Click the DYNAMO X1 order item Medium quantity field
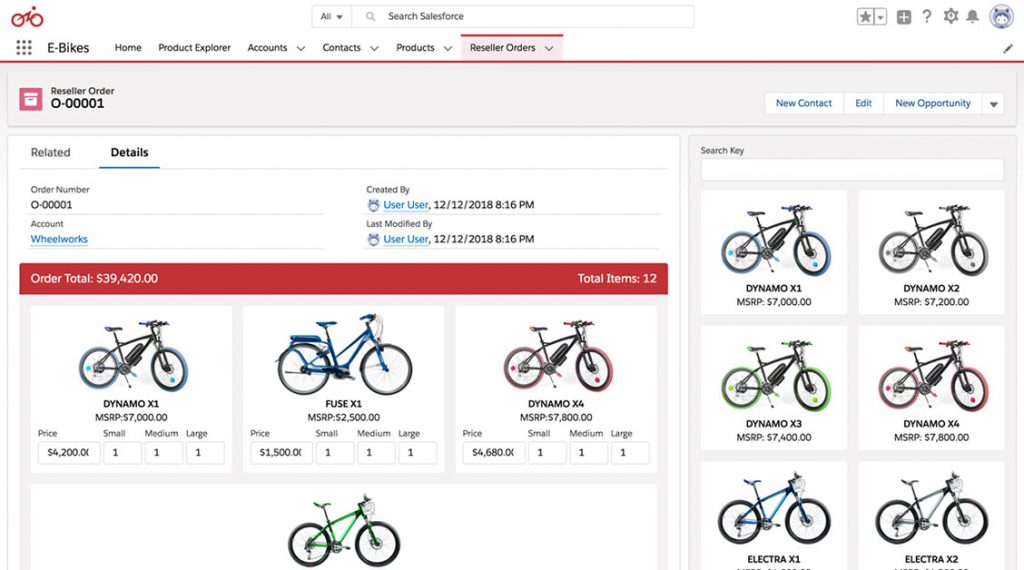1024x570 pixels. (x=163, y=452)
